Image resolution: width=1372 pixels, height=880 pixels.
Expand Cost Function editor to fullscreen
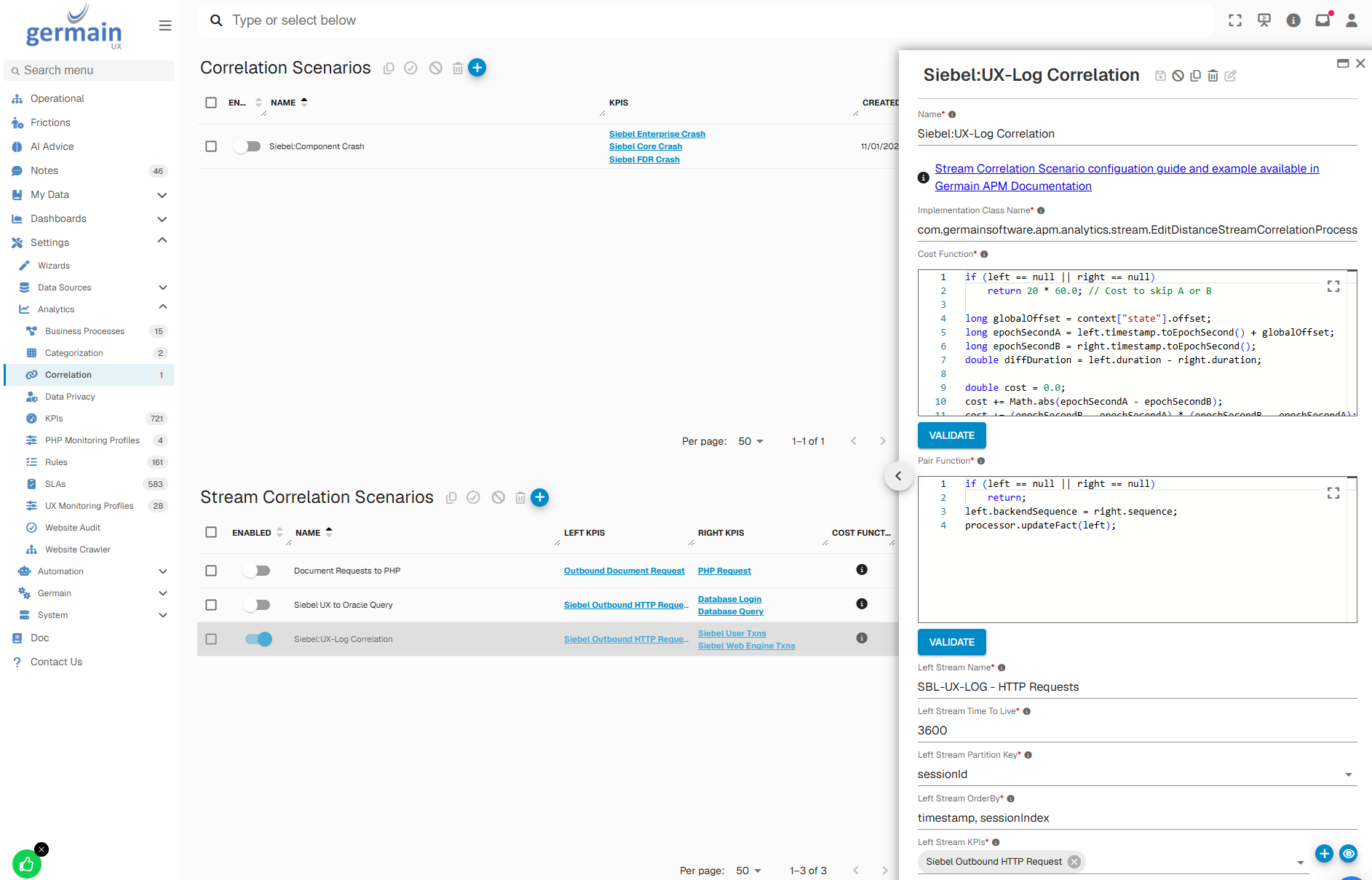[1333, 287]
